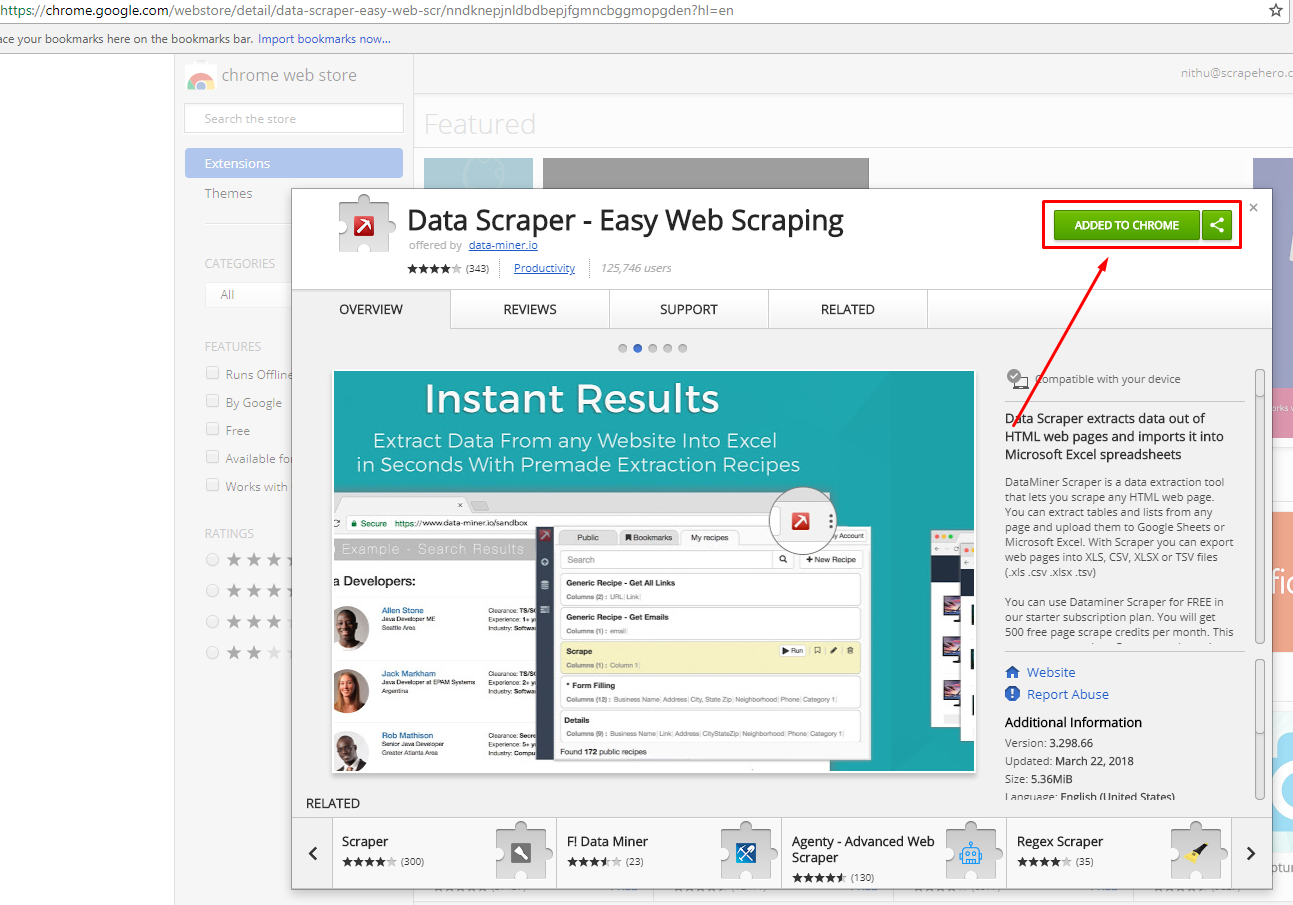
Task: Close the extension detail dialog
Action: (x=1253, y=208)
